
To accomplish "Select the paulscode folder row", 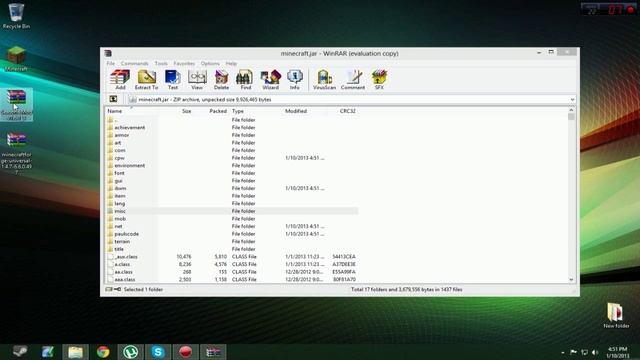I will (232, 234).
